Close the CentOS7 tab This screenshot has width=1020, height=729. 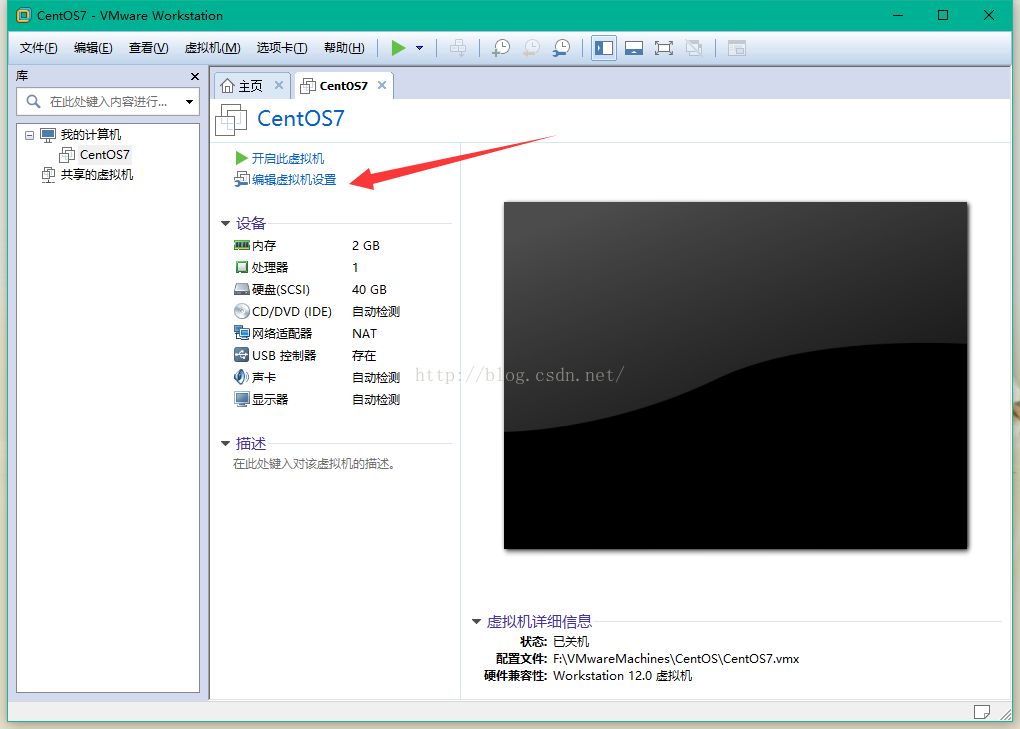click(382, 85)
